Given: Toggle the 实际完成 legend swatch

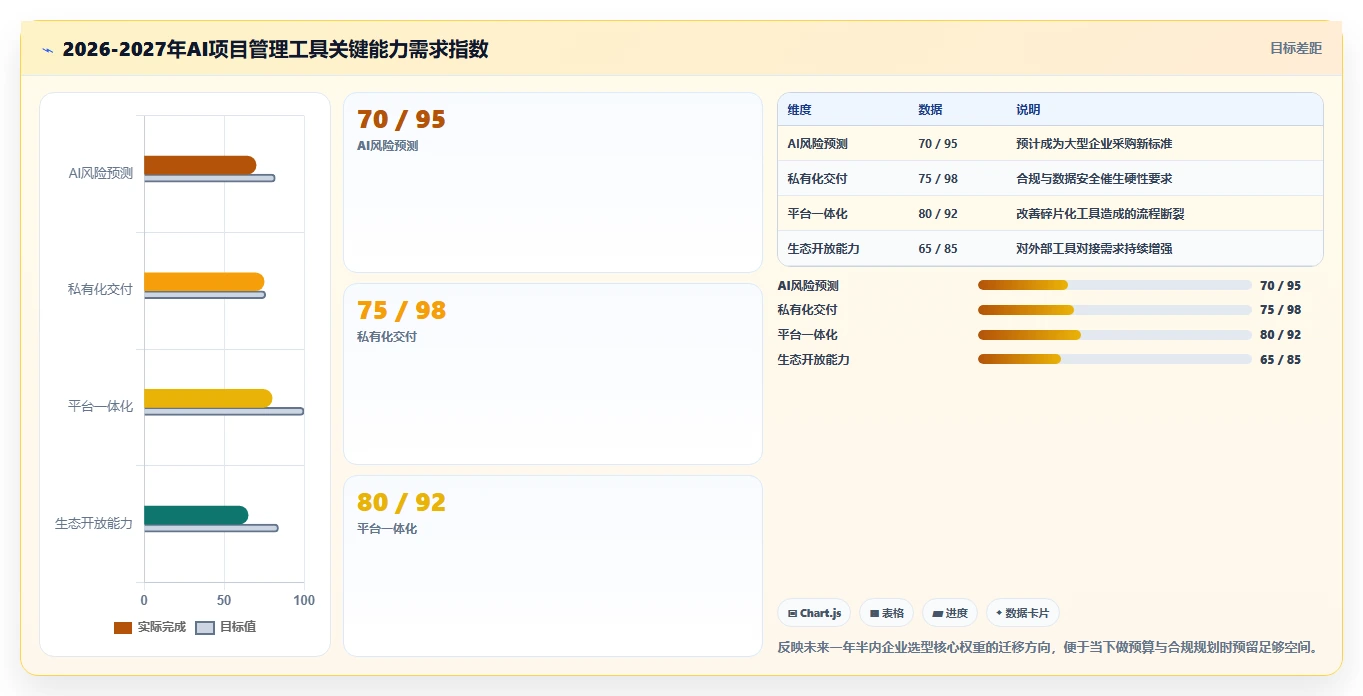Looking at the screenshot, I should click(x=123, y=628).
